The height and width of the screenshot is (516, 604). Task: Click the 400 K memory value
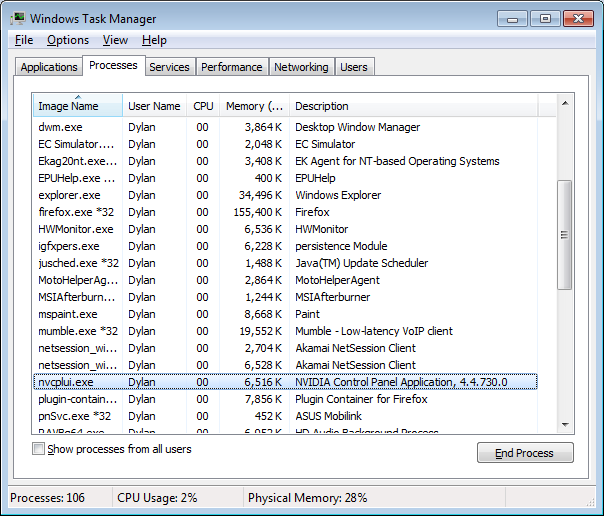click(x=268, y=178)
